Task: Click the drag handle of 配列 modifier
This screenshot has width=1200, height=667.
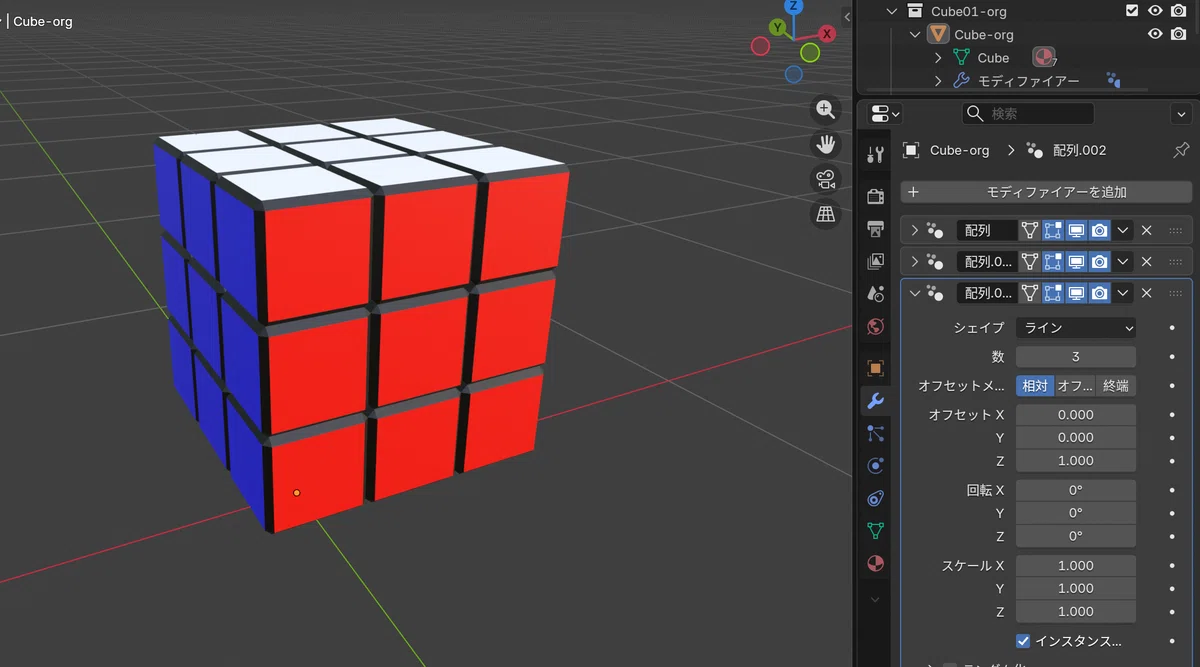Action: 1175,230
